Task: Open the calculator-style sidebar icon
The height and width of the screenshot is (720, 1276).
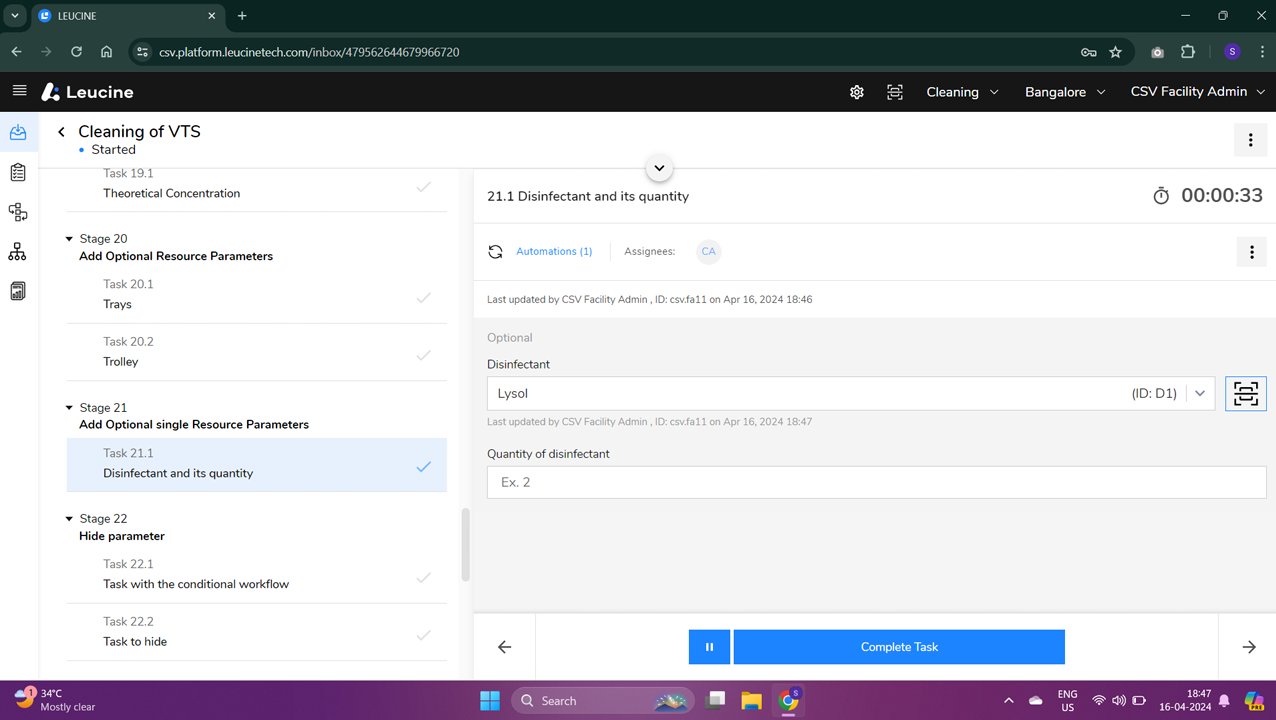Action: [18, 291]
